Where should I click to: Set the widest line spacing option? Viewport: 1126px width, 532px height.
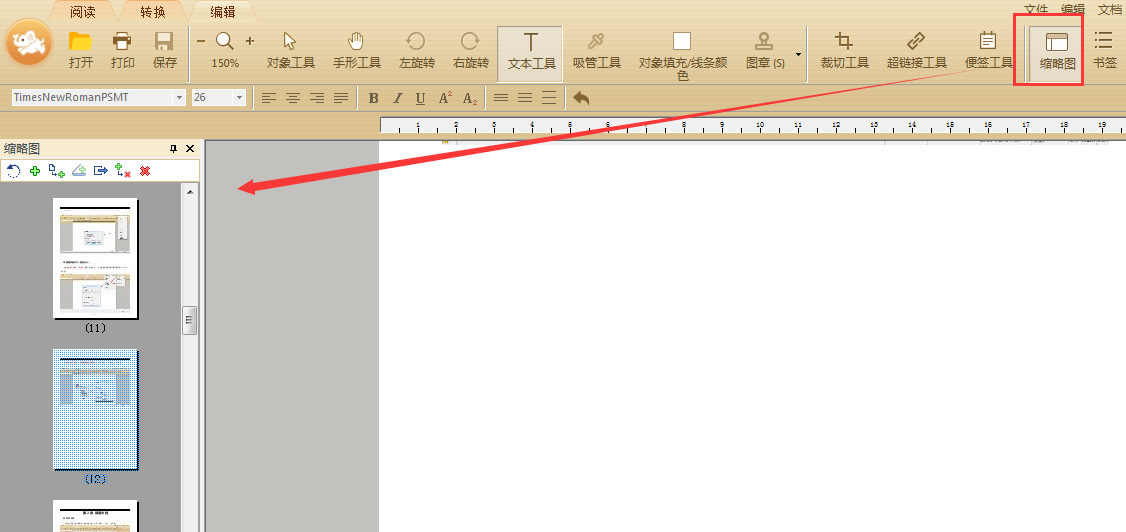point(549,98)
